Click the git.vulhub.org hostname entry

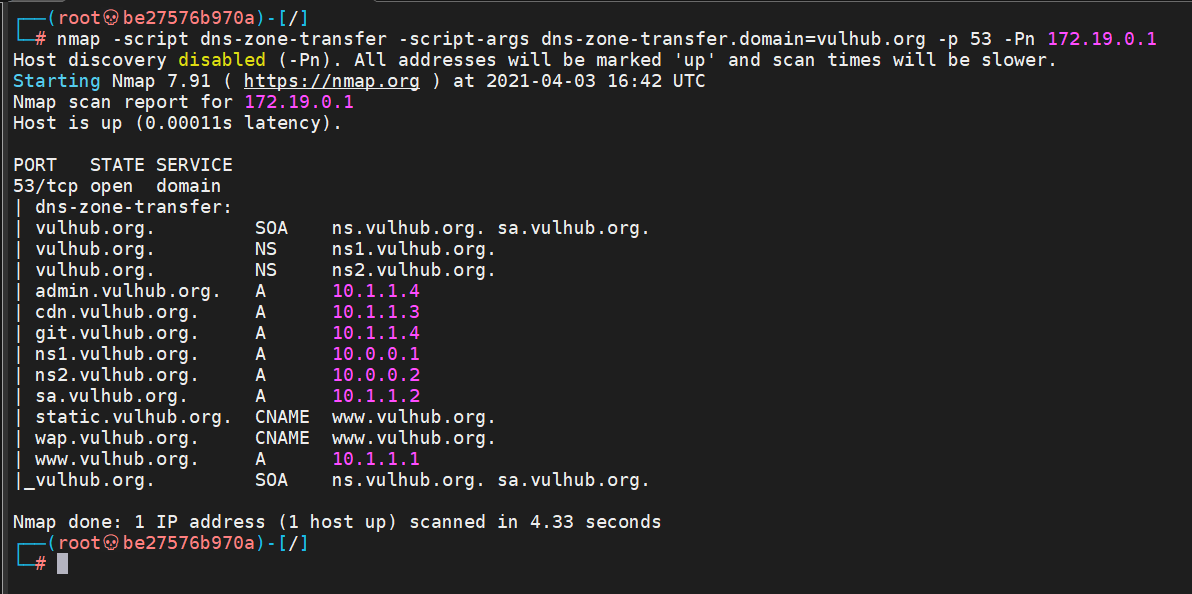(117, 333)
